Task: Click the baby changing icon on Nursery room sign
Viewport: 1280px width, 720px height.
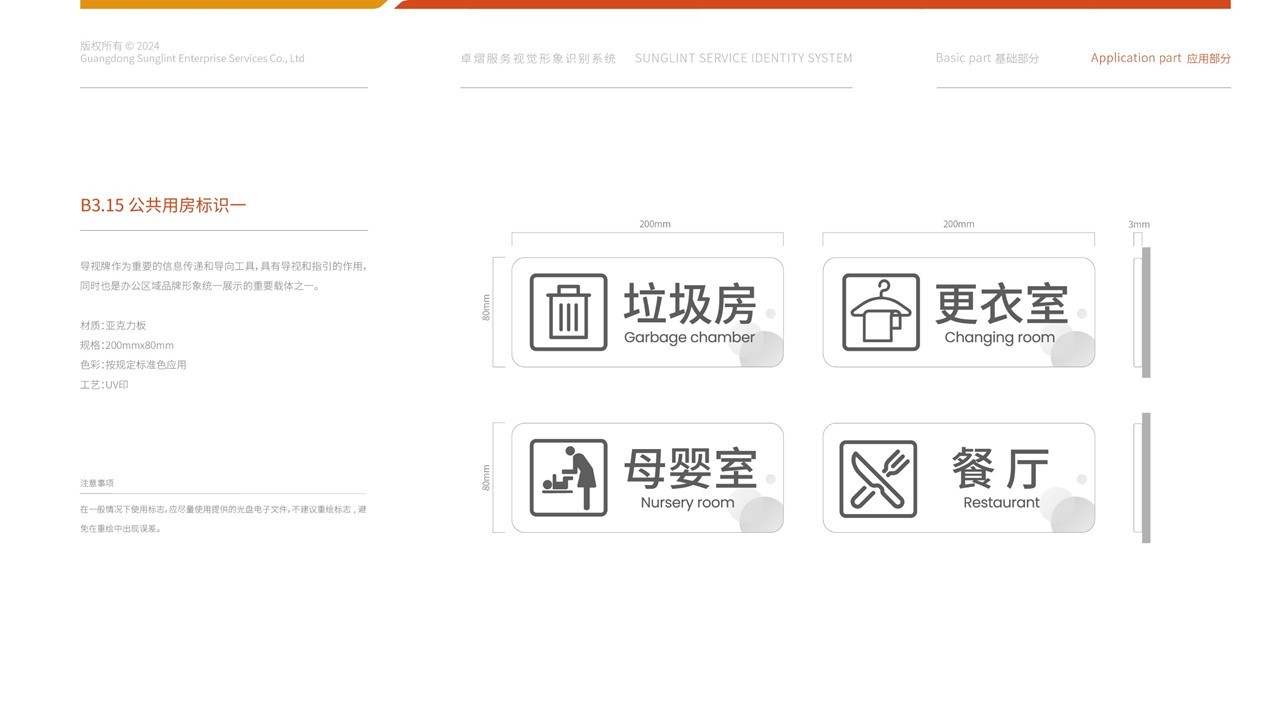Action: pyautogui.click(x=569, y=477)
